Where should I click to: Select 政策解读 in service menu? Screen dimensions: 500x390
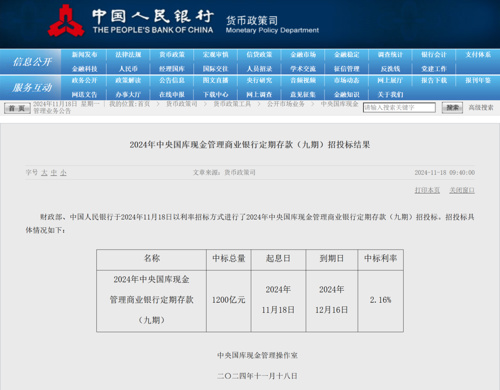click(128, 80)
